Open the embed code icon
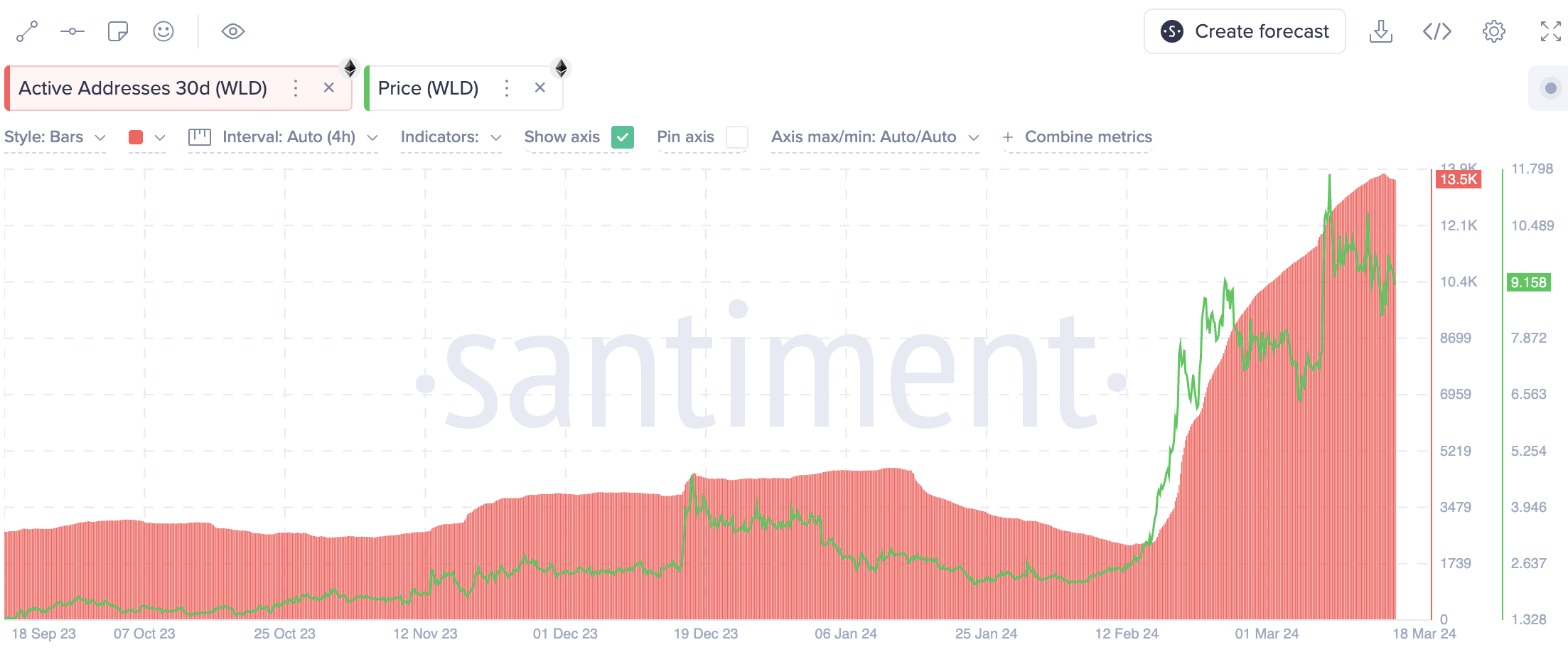 tap(1437, 31)
